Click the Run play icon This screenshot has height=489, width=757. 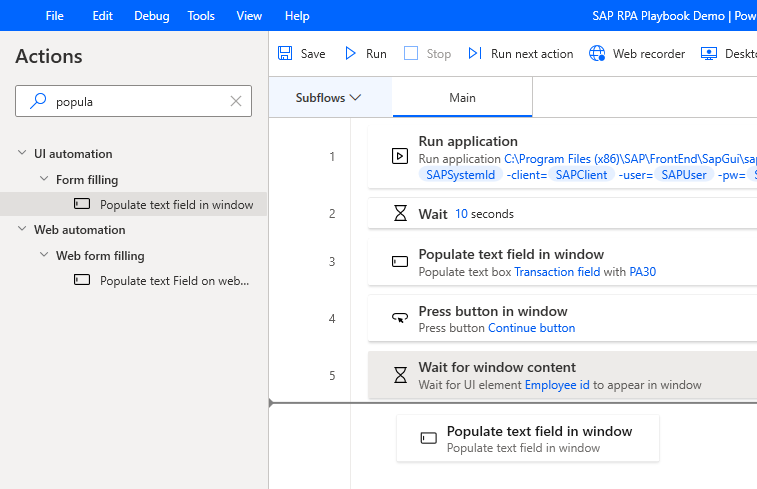coord(350,53)
